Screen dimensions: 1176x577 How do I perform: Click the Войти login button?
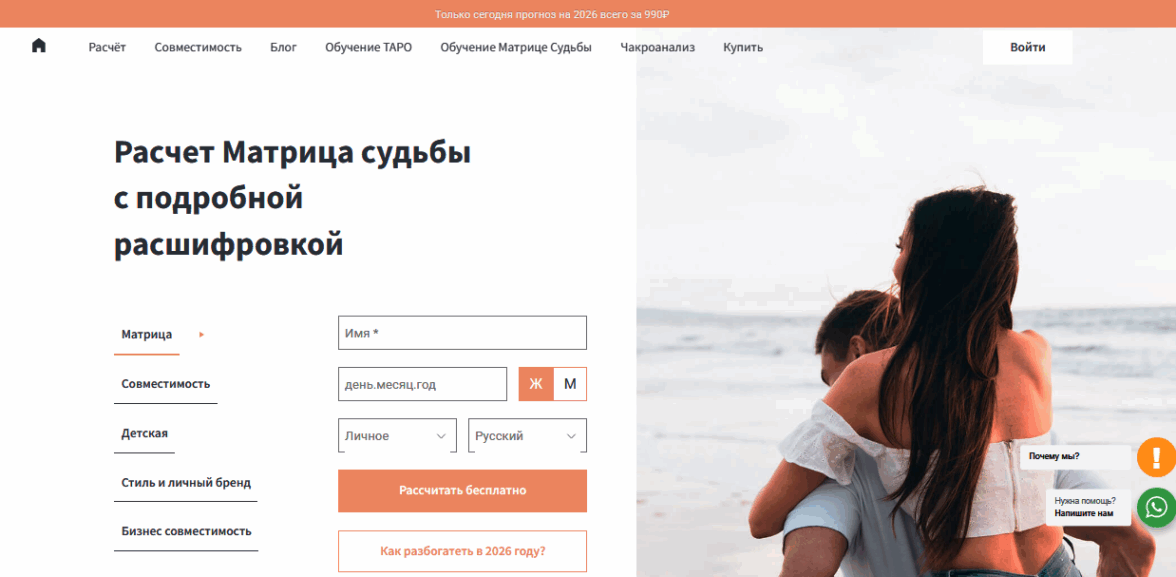1028,47
